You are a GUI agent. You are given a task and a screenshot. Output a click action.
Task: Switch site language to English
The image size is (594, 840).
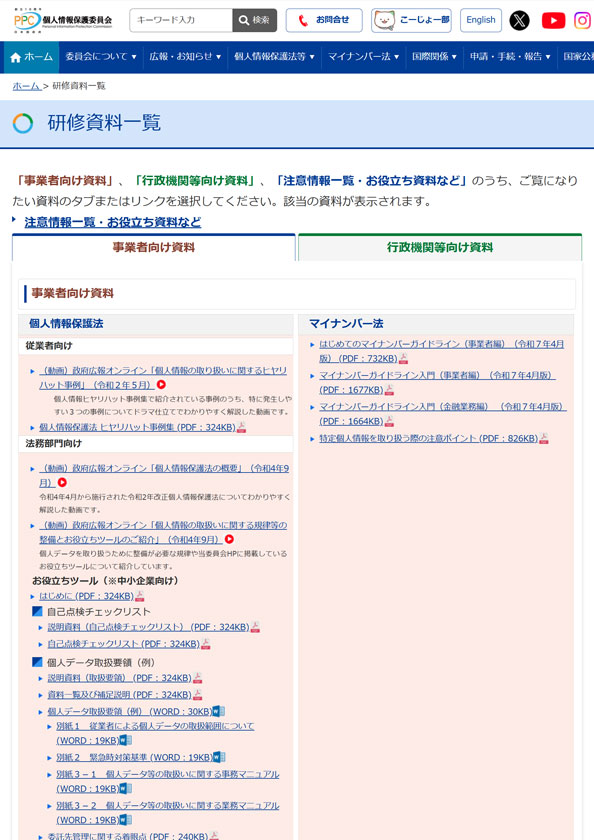point(480,20)
